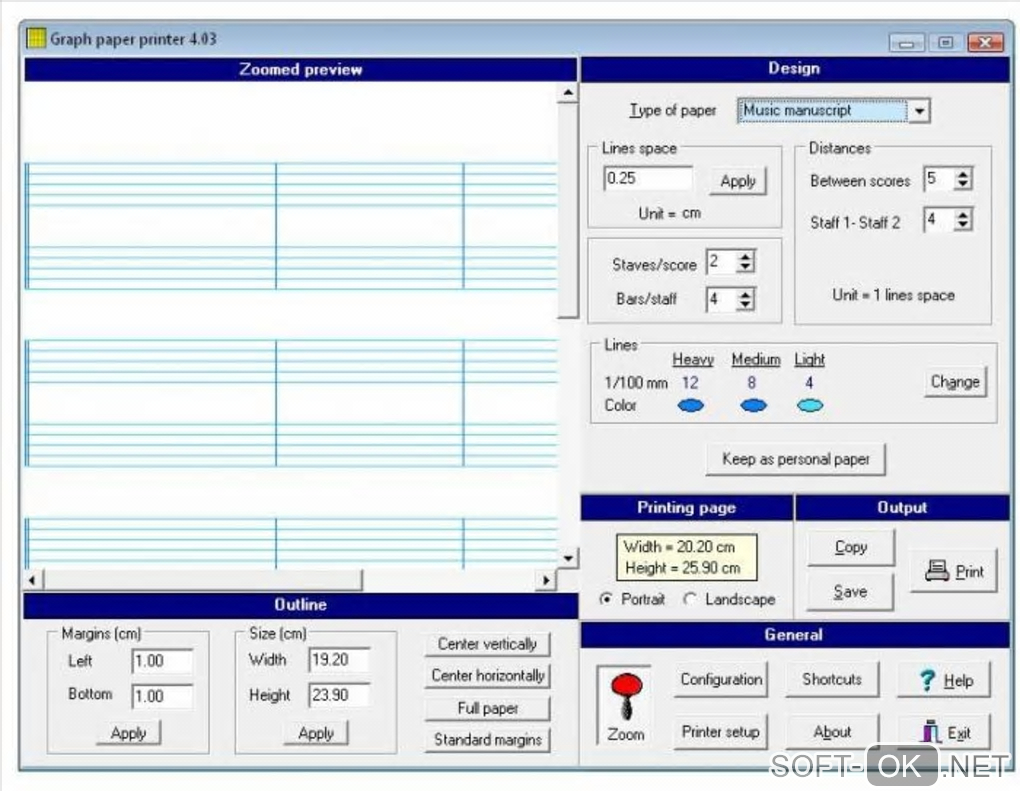This screenshot has width=1020, height=791.
Task: Click the Lines space input field
Action: [648, 179]
